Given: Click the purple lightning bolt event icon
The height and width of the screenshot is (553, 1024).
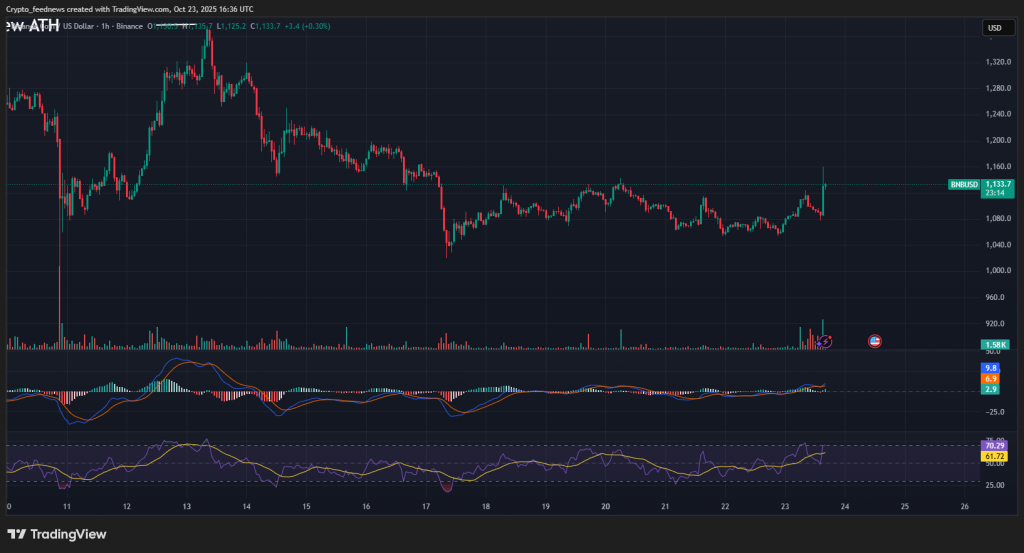Looking at the screenshot, I should coord(825,341).
